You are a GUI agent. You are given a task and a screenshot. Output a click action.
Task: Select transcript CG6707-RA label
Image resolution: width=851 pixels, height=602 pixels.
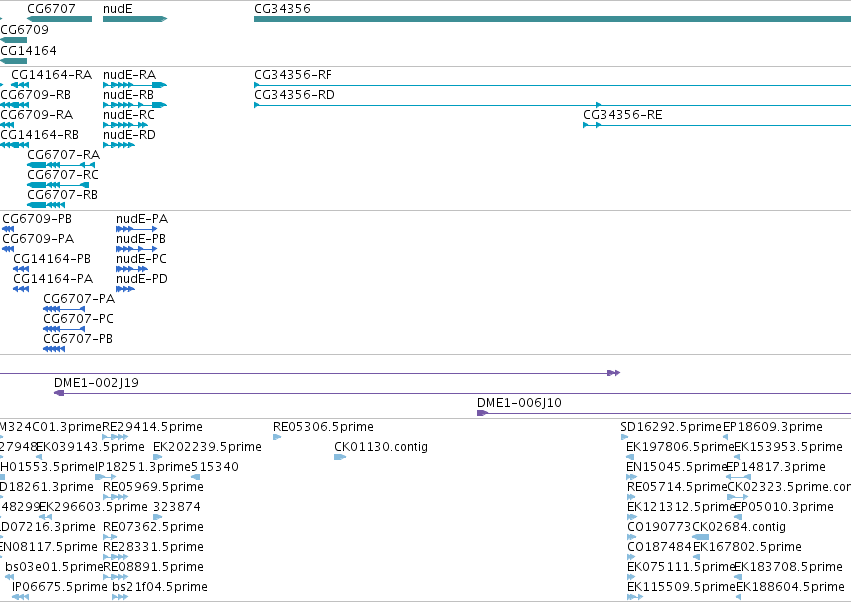[63, 155]
